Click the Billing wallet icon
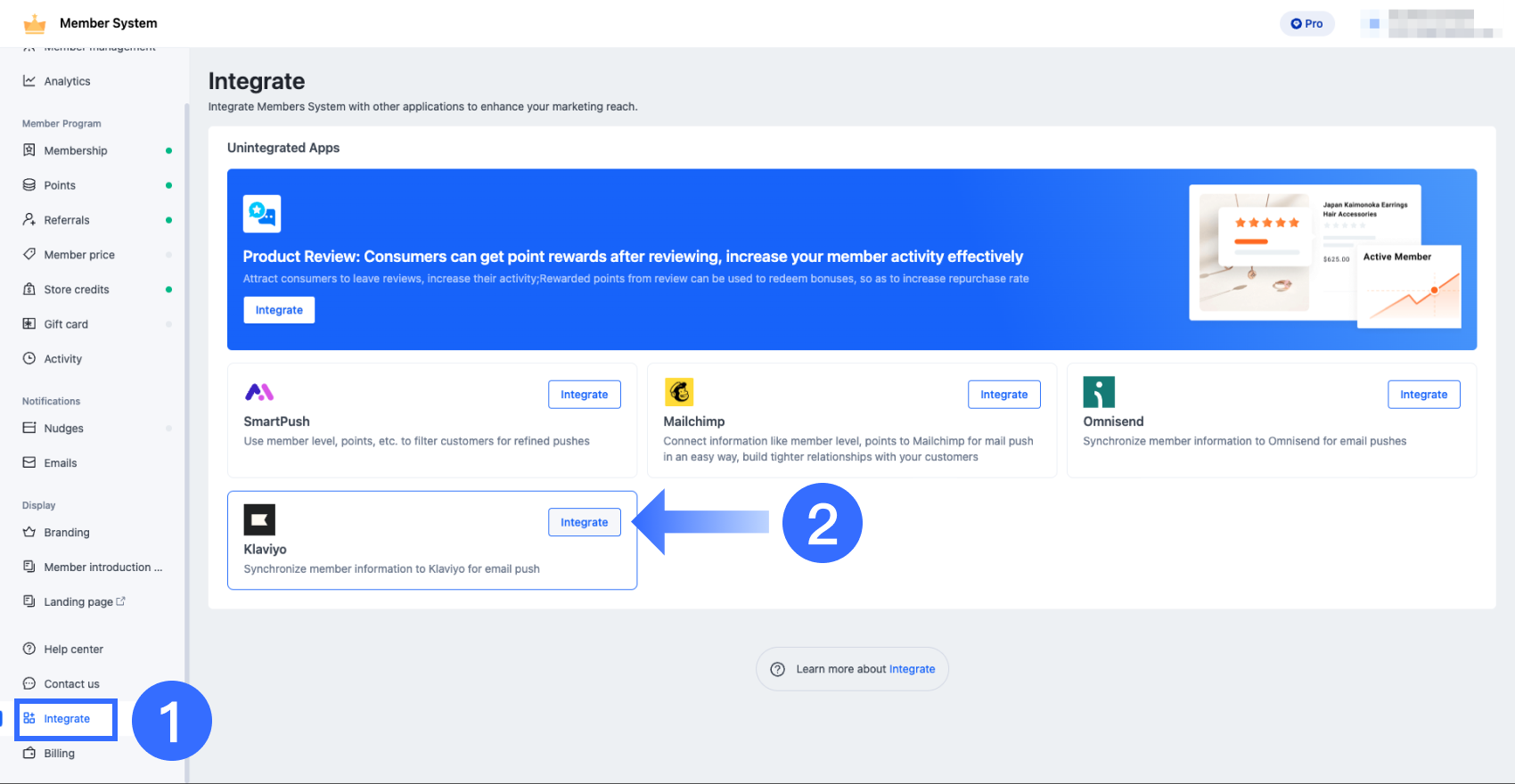Screen dimensions: 1515x784 coord(29,754)
